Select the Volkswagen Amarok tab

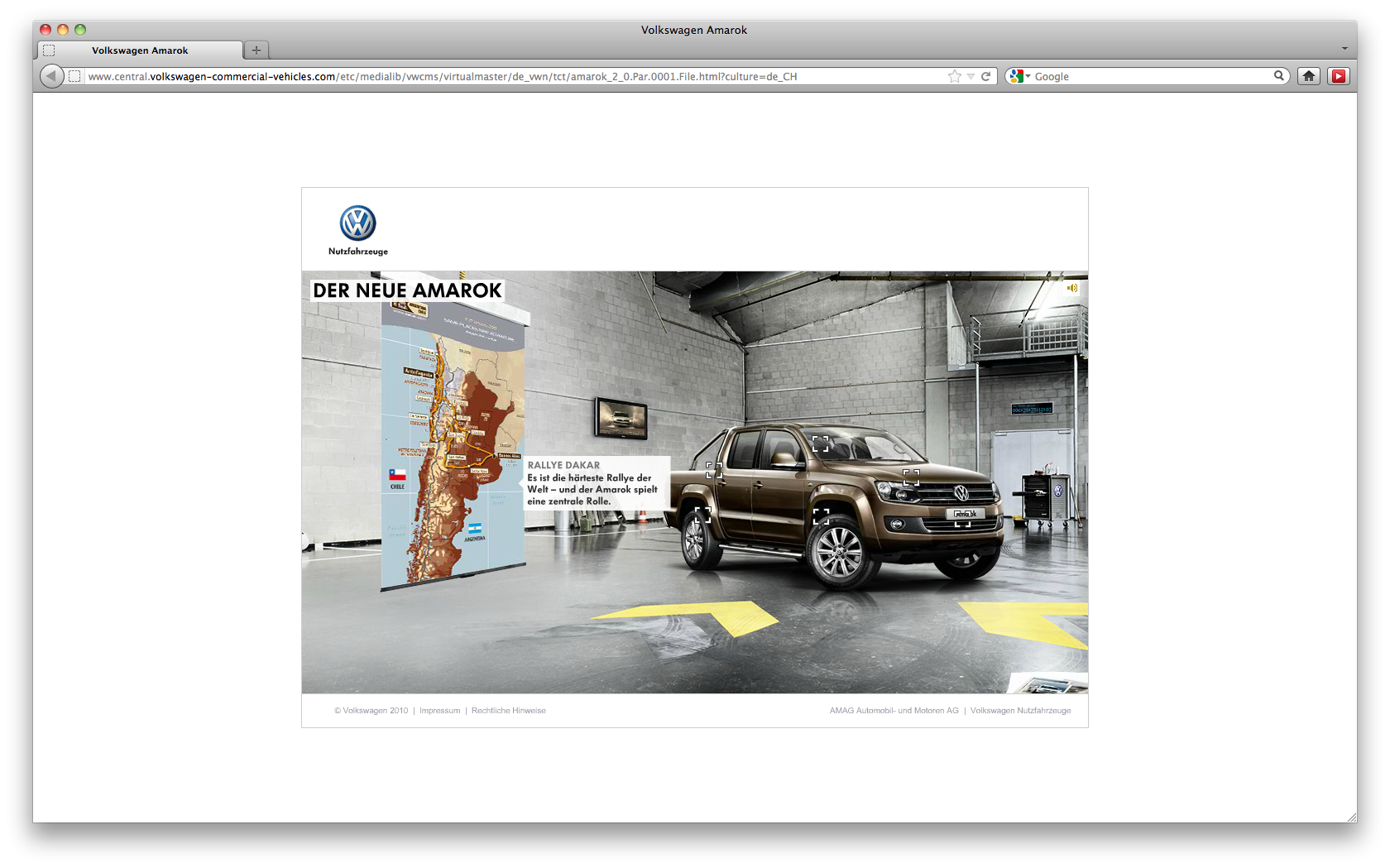[140, 50]
